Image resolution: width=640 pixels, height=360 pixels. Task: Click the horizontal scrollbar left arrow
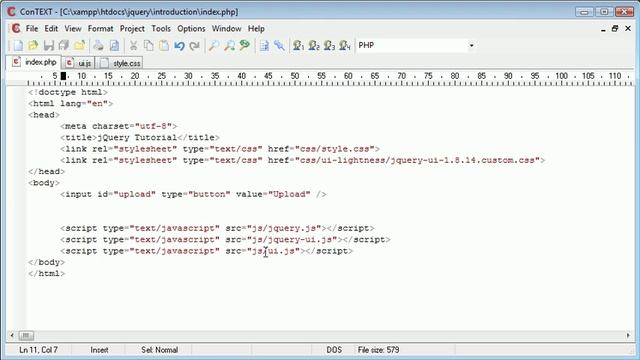pyautogui.click(x=12, y=336)
